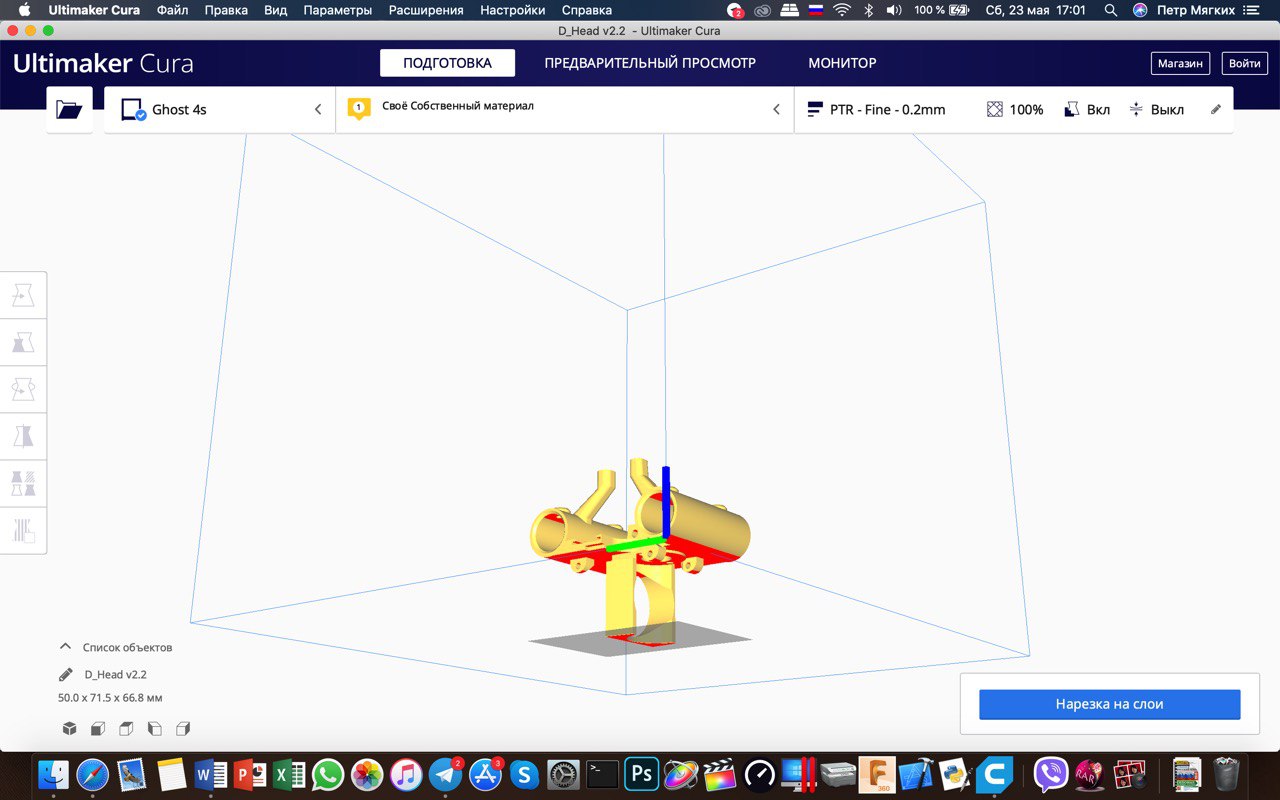Switch to ПРЕДВАРИТЕЛЬНЫЙ ПРОСМОТР tab
Image resolution: width=1280 pixels, height=800 pixels.
tap(650, 63)
